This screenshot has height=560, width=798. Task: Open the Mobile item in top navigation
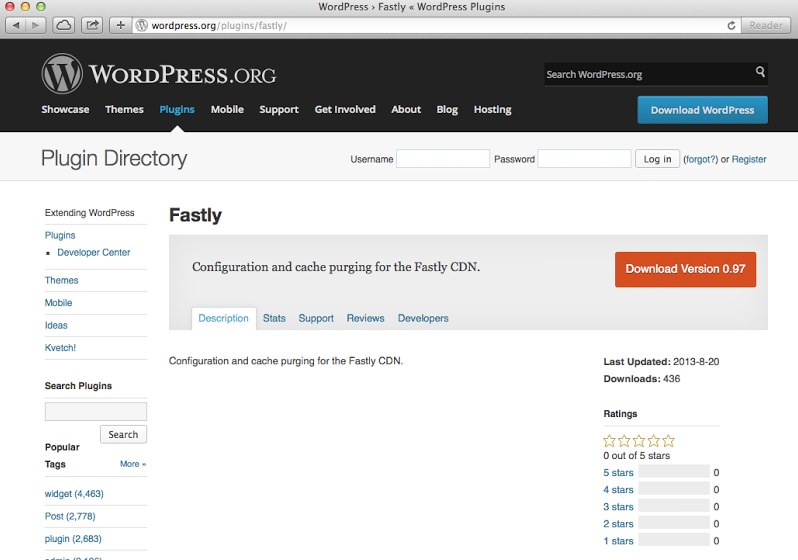pos(227,109)
